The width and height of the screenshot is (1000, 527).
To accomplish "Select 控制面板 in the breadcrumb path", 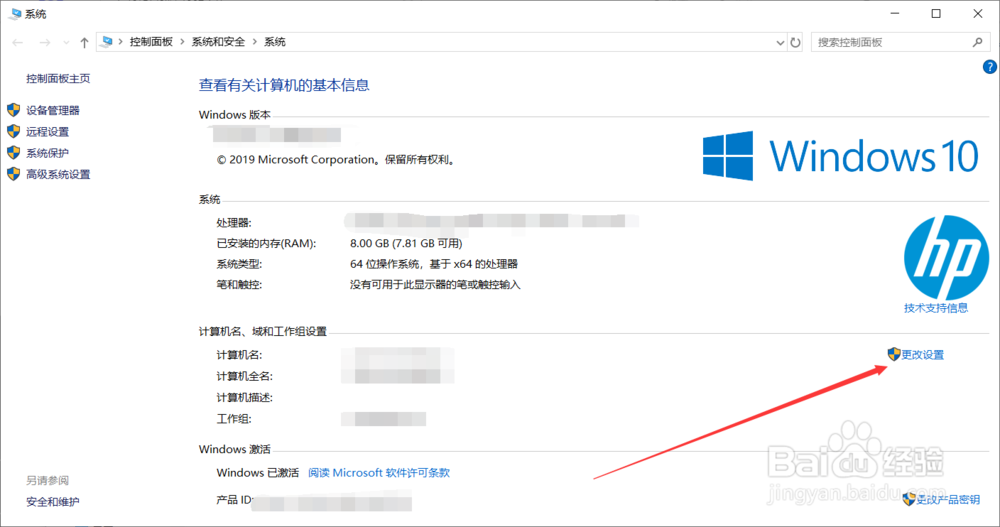I will [151, 42].
